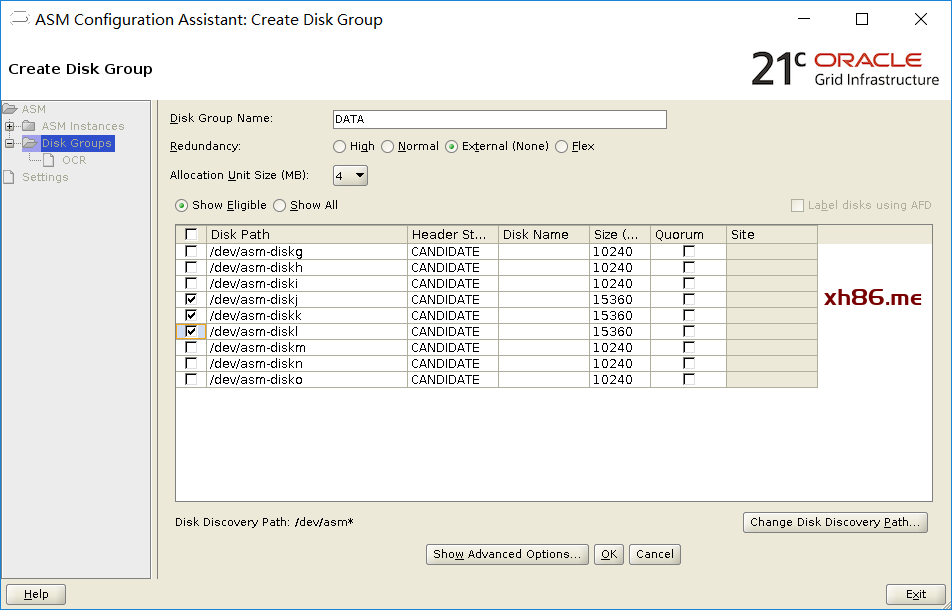This screenshot has height=610, width=952.
Task: Expand the ASM Instances tree node
Action: 10,126
